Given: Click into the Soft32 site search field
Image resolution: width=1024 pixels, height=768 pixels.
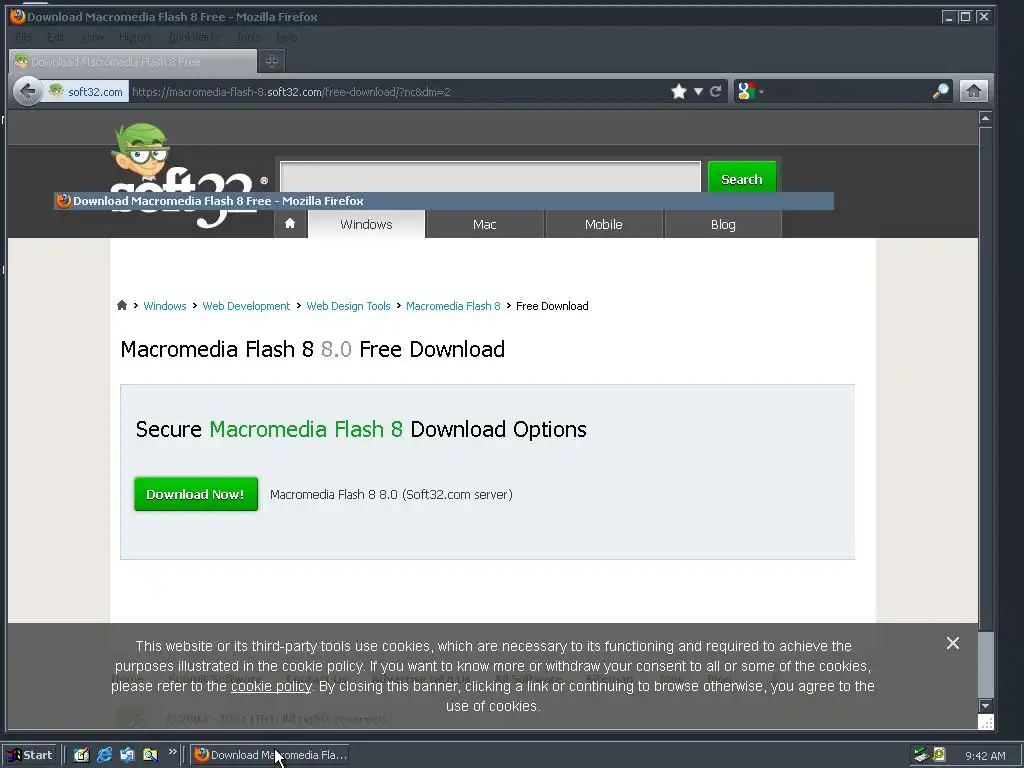Looking at the screenshot, I should click(490, 178).
